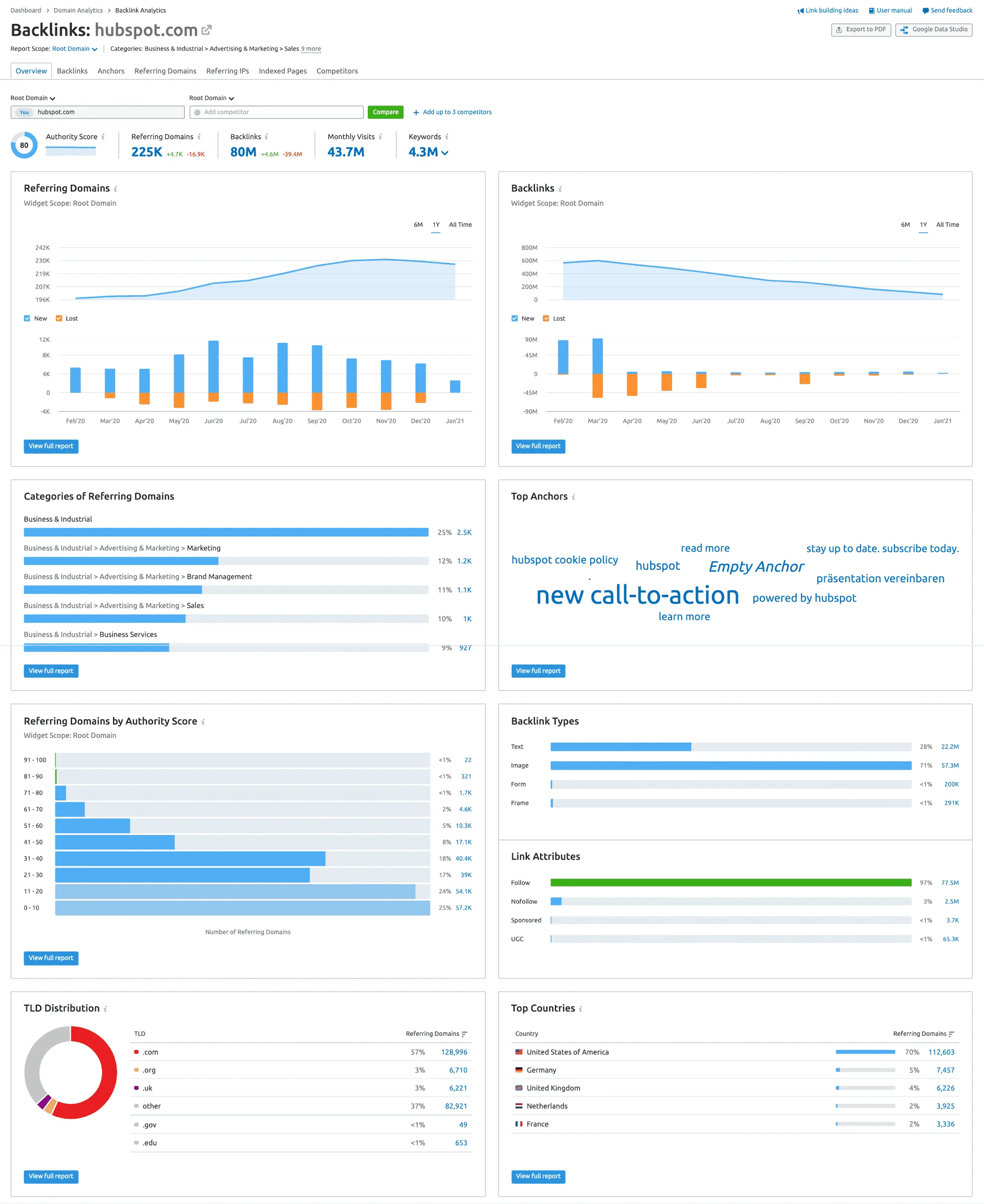Click the Export to PDF upload icon
The image size is (984, 1204).
coord(839,29)
